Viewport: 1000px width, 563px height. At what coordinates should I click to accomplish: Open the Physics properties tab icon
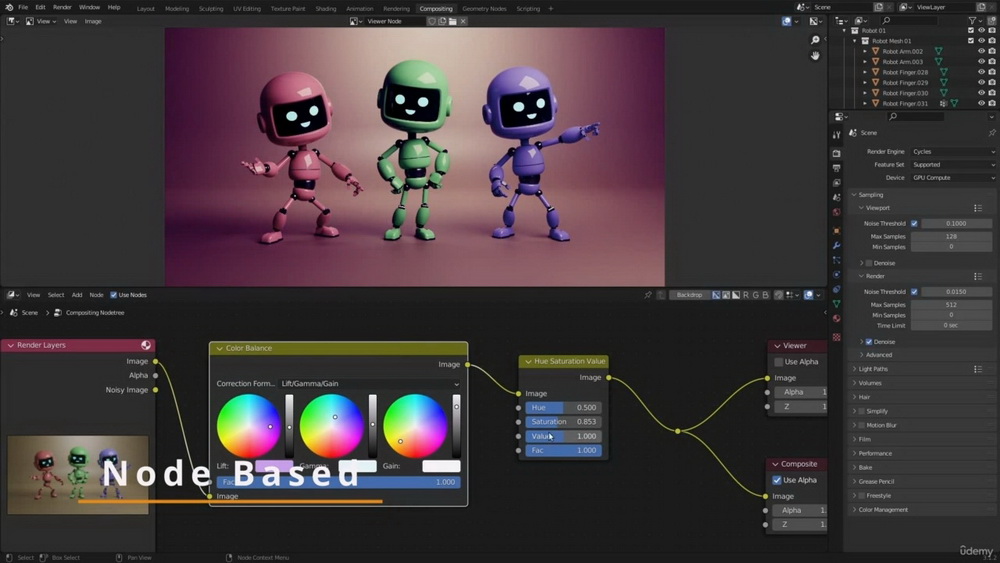coord(836,275)
